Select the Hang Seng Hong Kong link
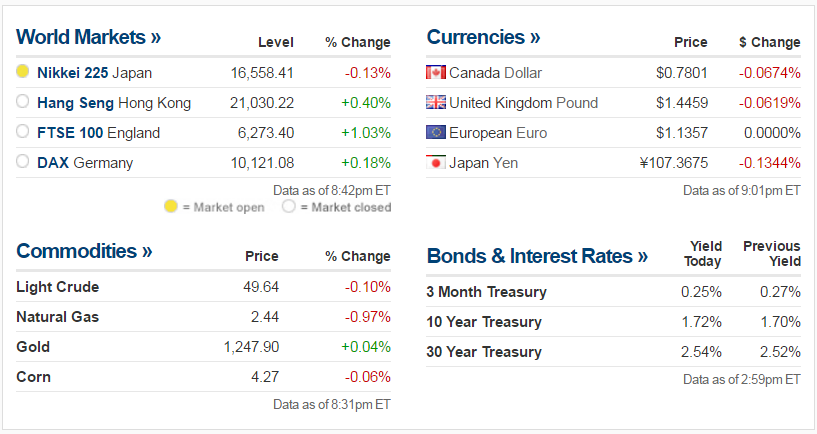817x434 pixels. (x=113, y=102)
